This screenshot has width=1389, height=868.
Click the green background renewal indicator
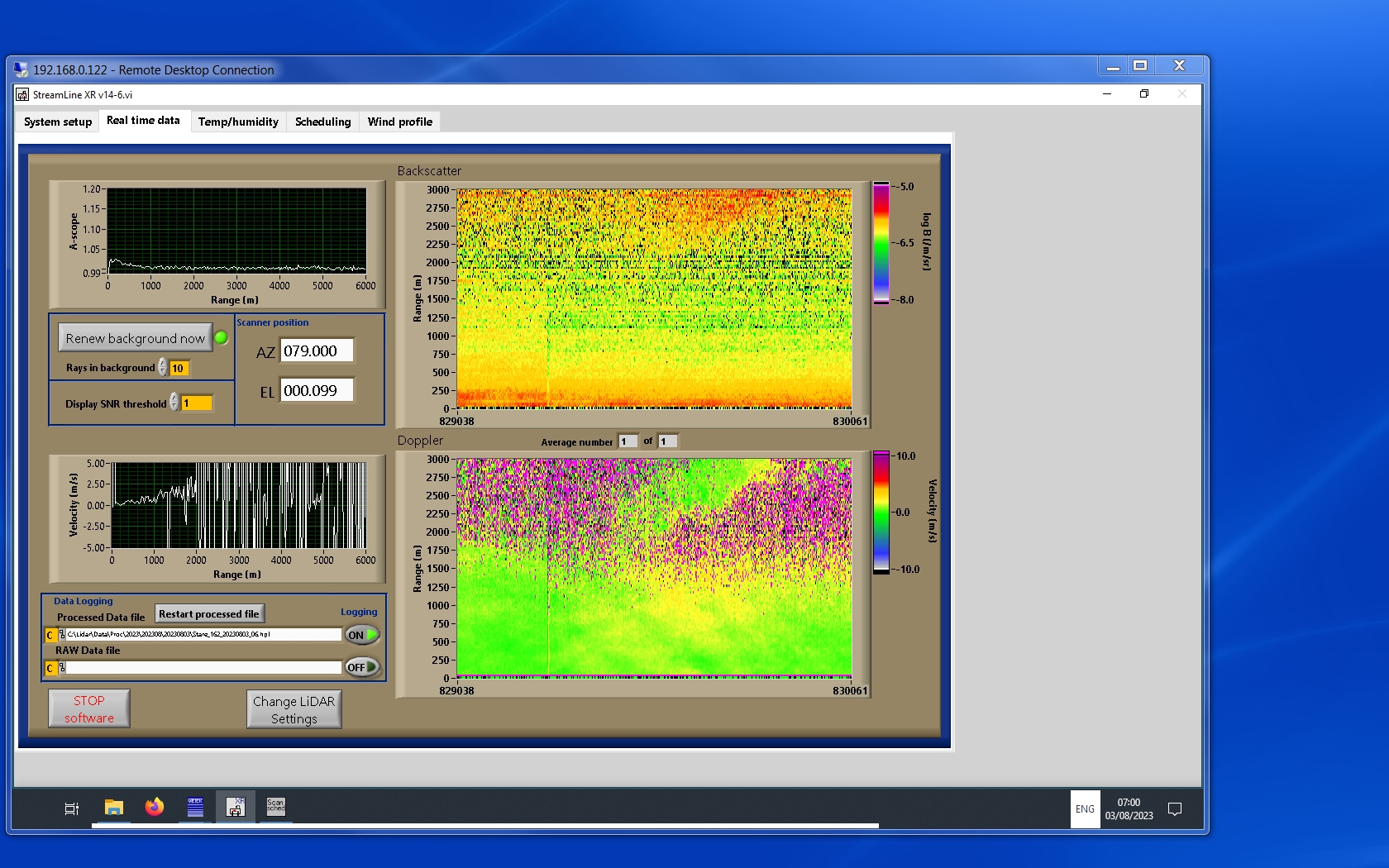coord(222,337)
